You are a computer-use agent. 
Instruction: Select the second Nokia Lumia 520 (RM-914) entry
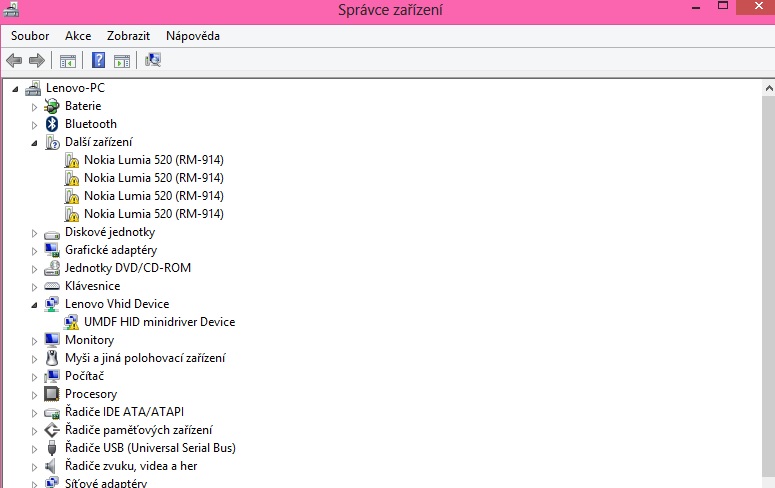[154, 178]
